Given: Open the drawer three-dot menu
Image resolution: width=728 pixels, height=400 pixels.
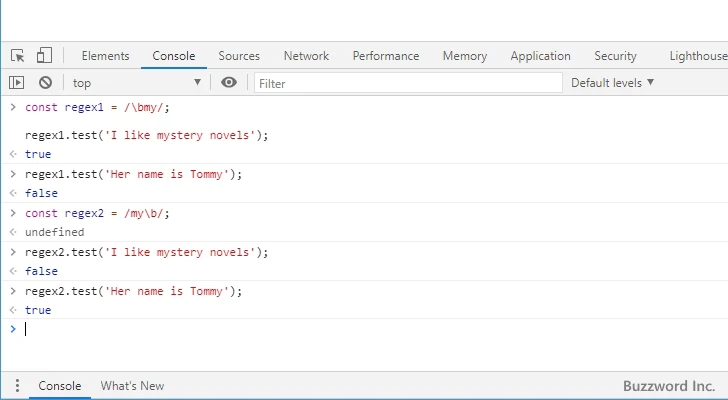Looking at the screenshot, I should click(17, 386).
